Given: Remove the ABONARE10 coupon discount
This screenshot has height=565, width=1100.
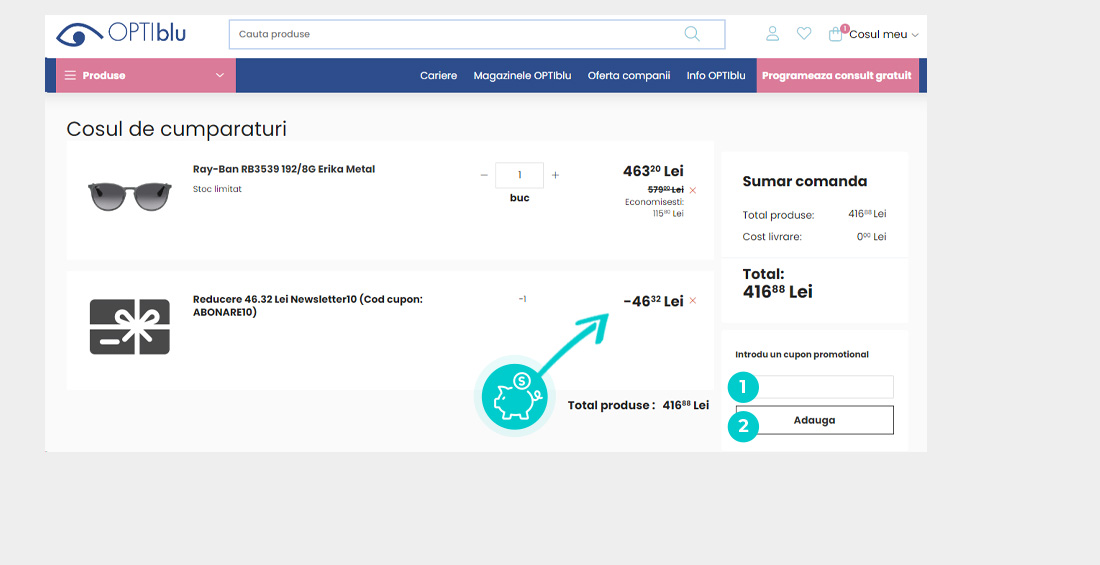Looking at the screenshot, I should click(x=693, y=301).
